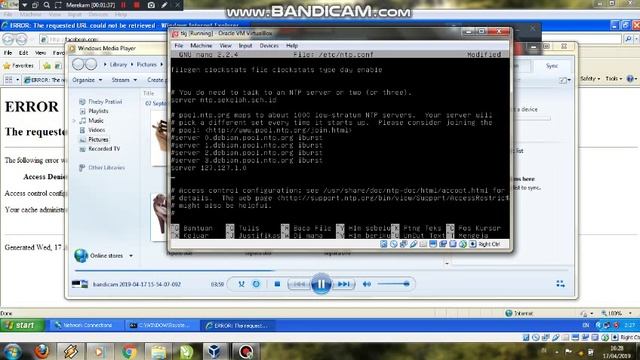Click Library in the Media Player breadcrumb
The height and width of the screenshot is (360, 640).
coord(118,64)
